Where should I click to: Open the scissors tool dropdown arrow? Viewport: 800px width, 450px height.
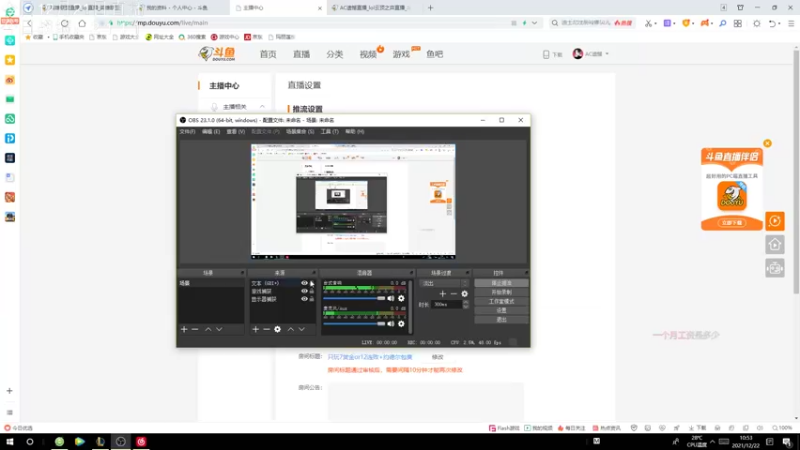tap(656, 23)
